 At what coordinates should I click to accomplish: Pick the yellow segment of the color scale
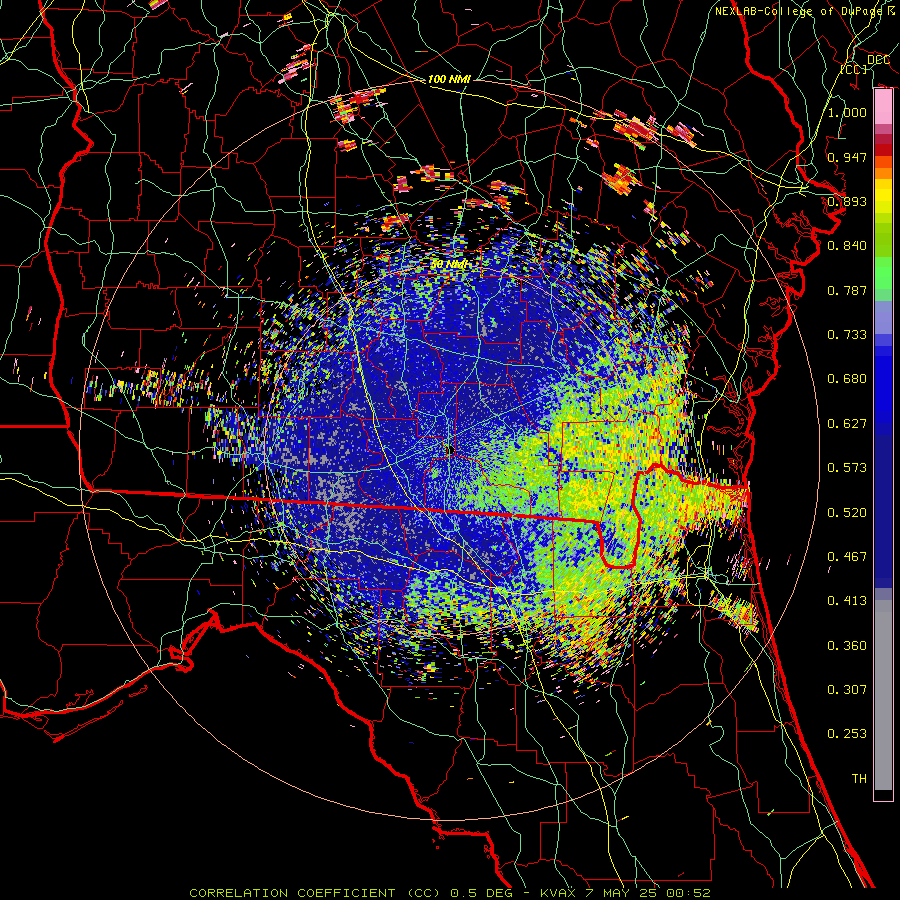pos(883,197)
